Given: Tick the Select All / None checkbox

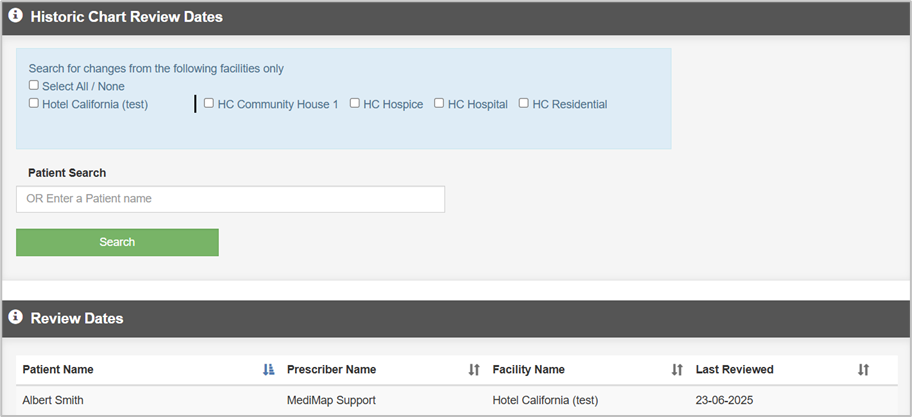Looking at the screenshot, I should 34,86.
